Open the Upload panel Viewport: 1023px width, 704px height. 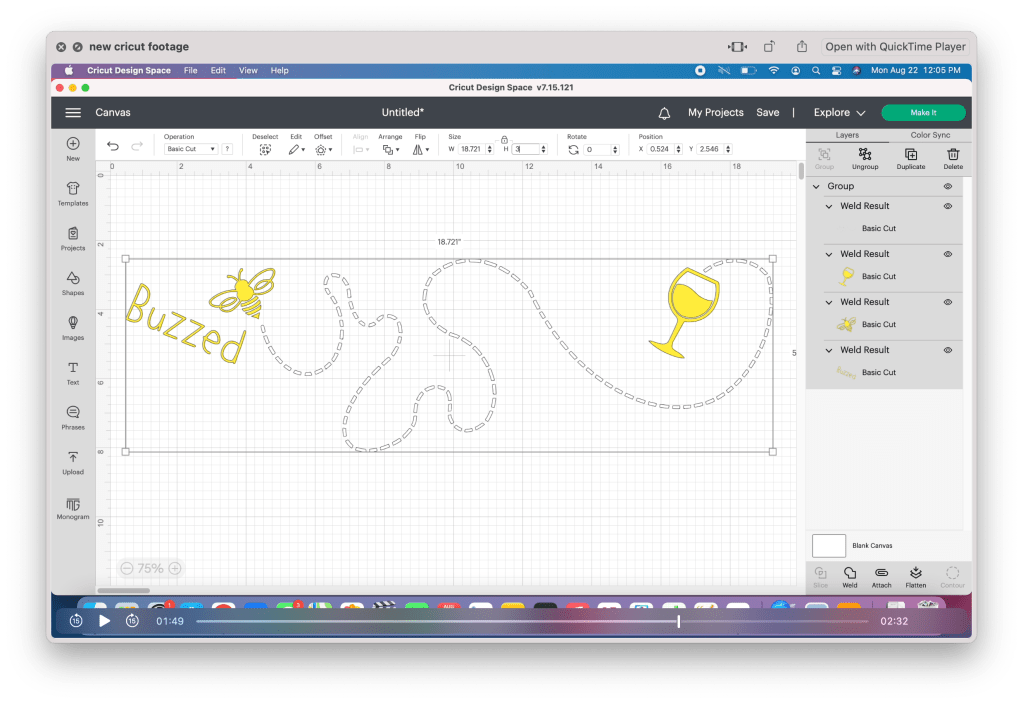click(x=73, y=462)
